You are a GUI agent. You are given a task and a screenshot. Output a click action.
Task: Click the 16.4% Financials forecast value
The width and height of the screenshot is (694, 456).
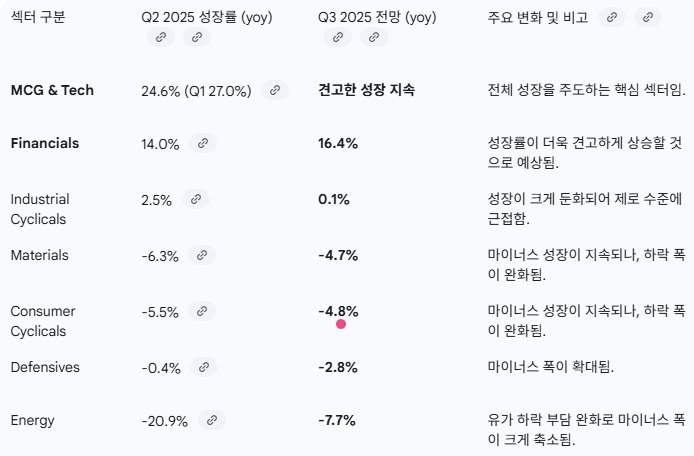pos(338,143)
